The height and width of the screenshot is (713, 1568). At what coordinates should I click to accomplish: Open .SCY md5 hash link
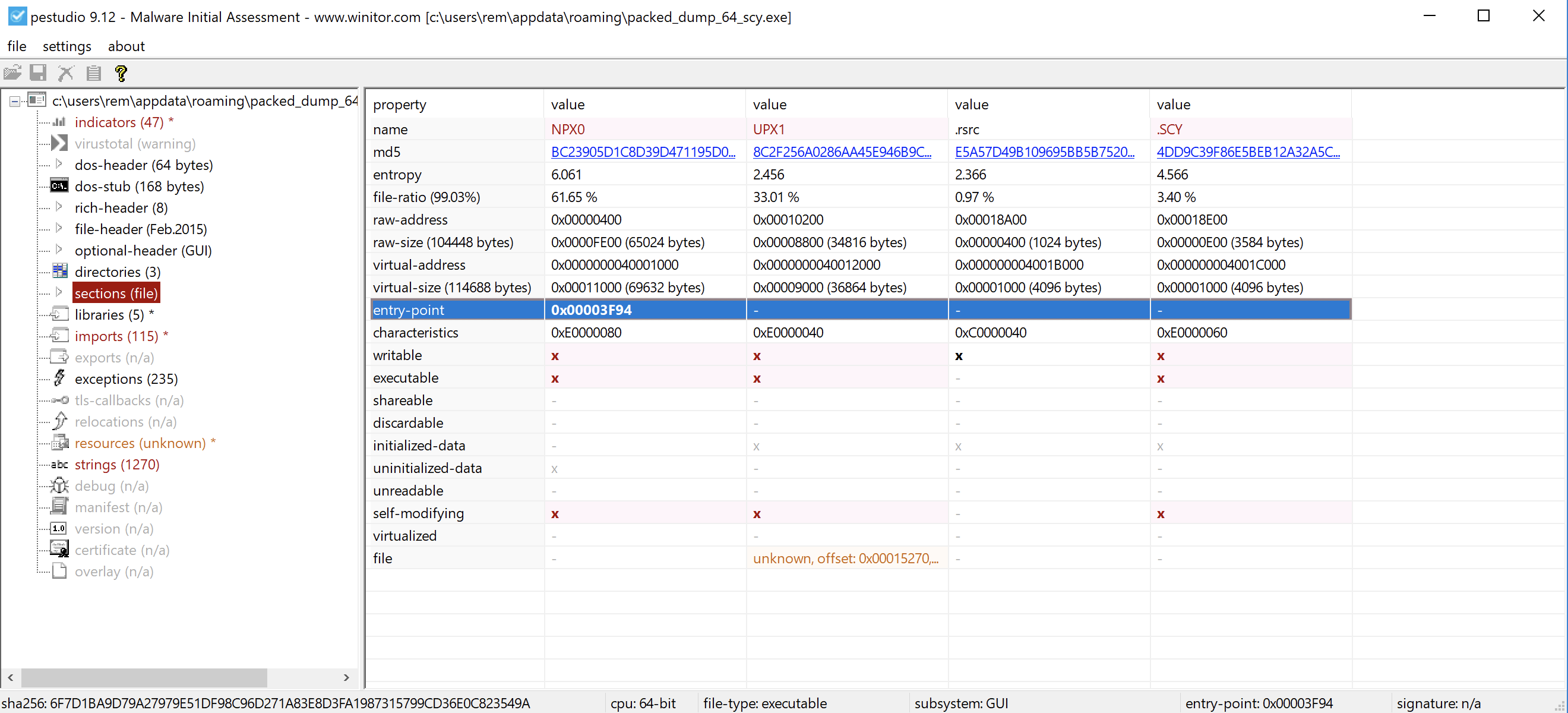(x=1248, y=152)
